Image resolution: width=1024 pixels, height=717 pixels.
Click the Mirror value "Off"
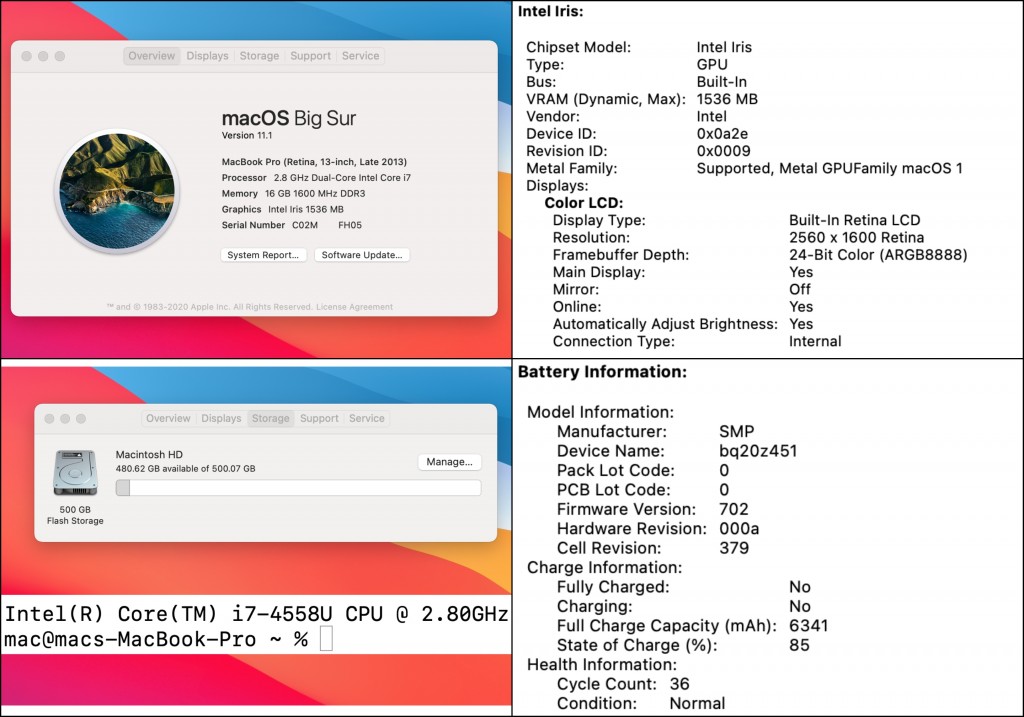tap(799, 289)
